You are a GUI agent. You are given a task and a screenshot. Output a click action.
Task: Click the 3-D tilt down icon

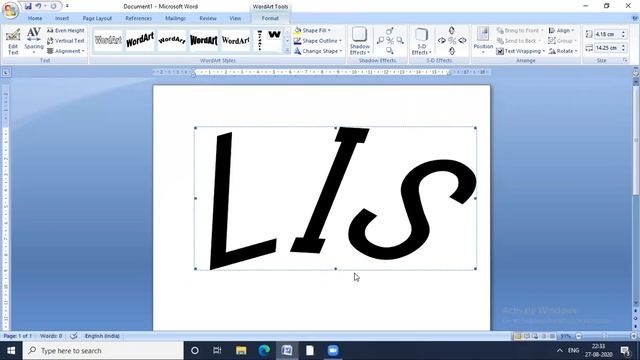coord(451,51)
